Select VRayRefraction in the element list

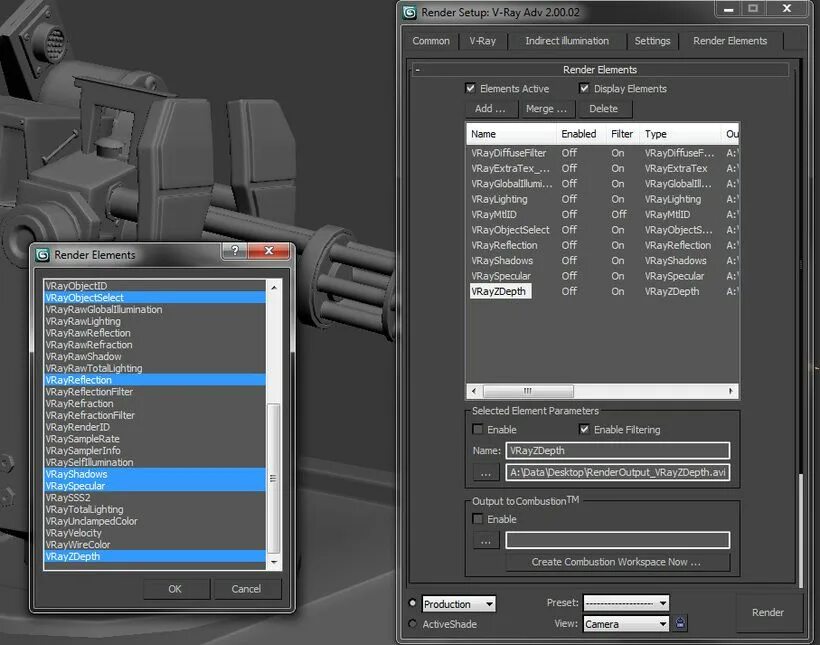155,403
